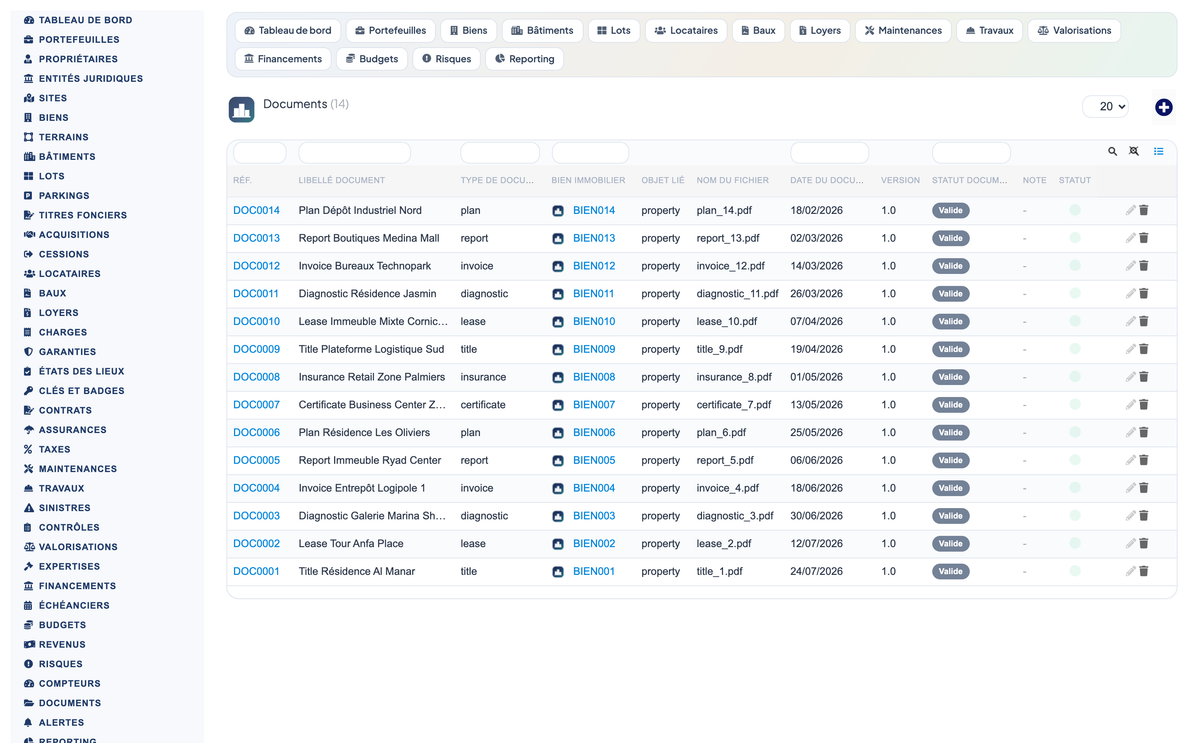Open BIEN012 property link
This screenshot has width=1200, height=743.
(594, 266)
